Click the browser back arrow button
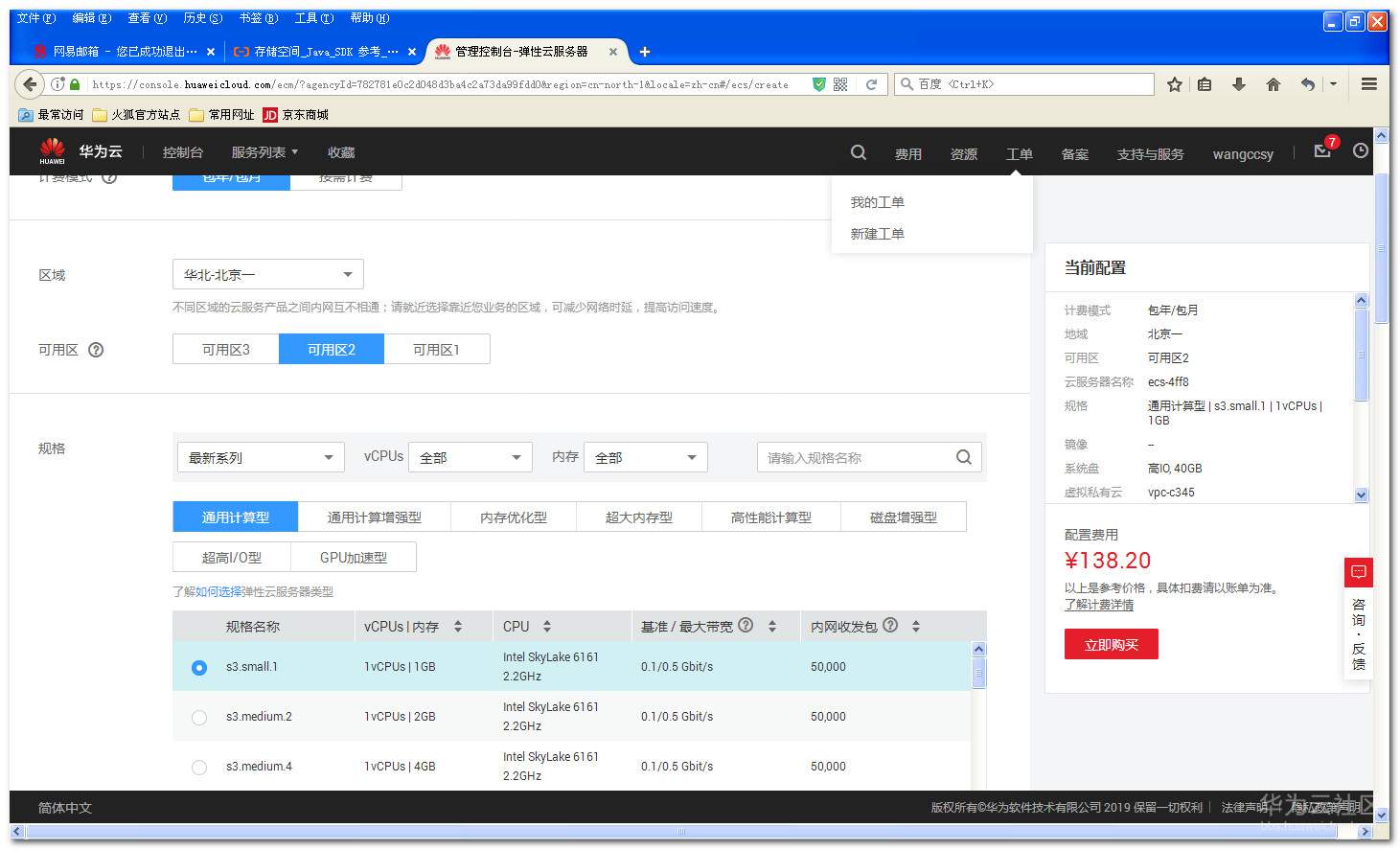This screenshot has width=1400, height=850. point(30,84)
